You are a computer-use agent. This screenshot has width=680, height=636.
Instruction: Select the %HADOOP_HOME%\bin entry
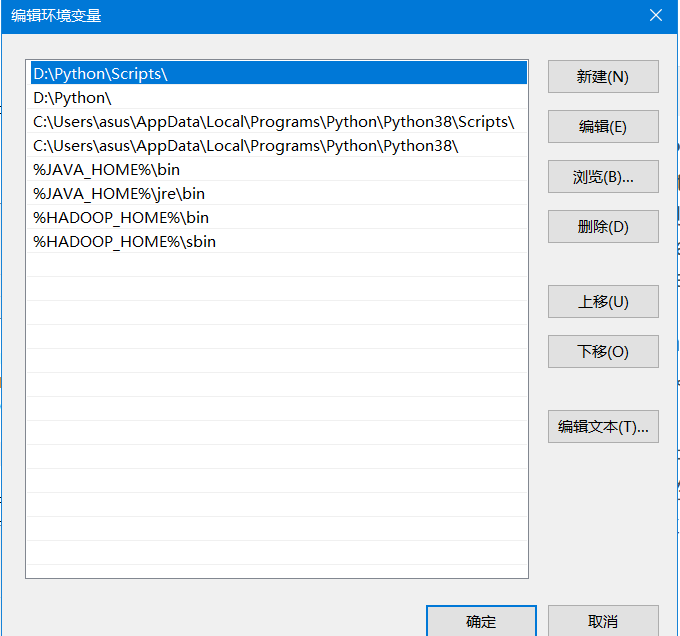click(279, 218)
